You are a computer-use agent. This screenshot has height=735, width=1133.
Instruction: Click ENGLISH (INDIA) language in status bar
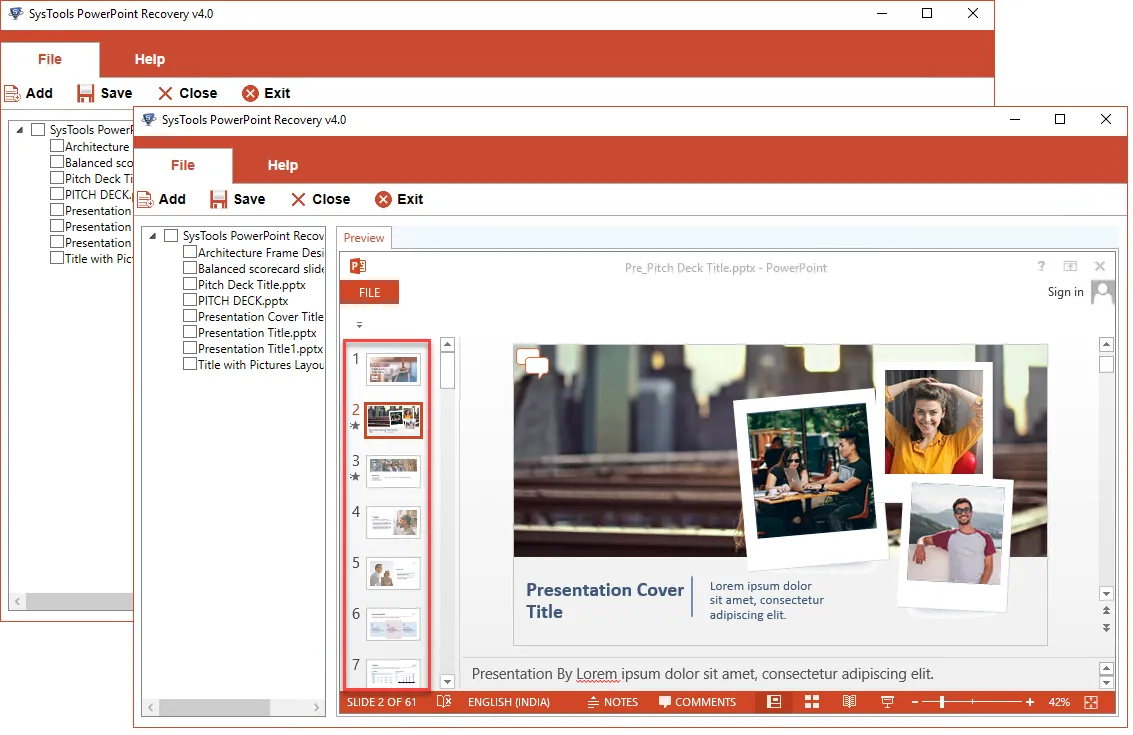509,702
